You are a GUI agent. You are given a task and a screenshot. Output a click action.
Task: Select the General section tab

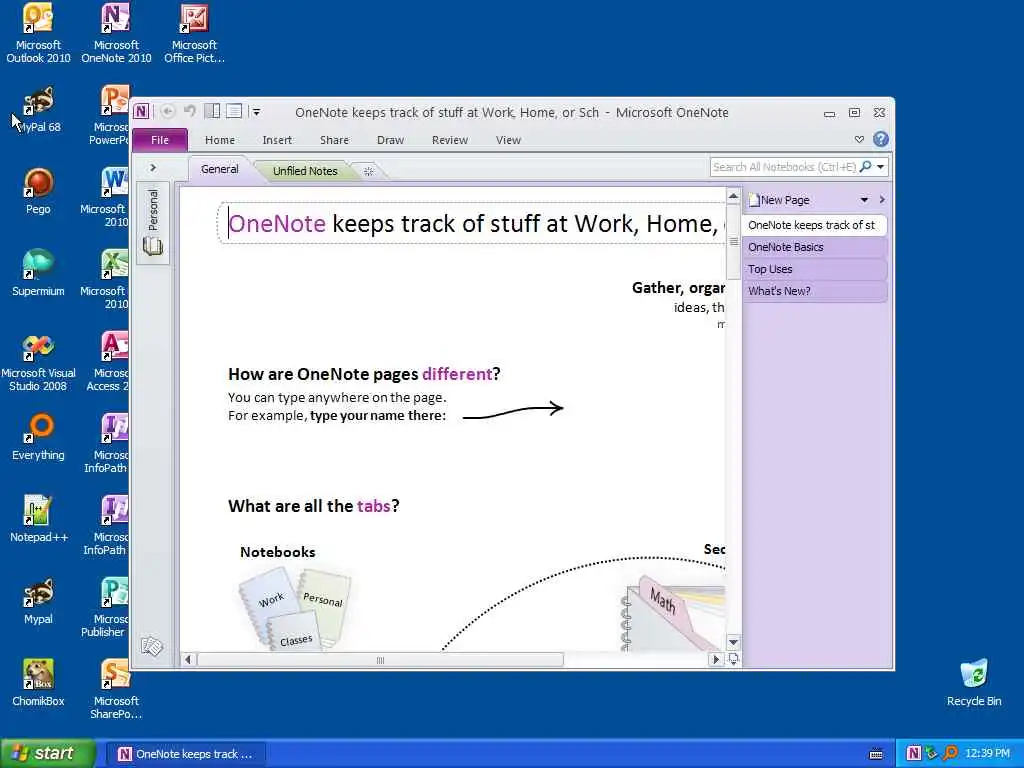[x=219, y=168]
